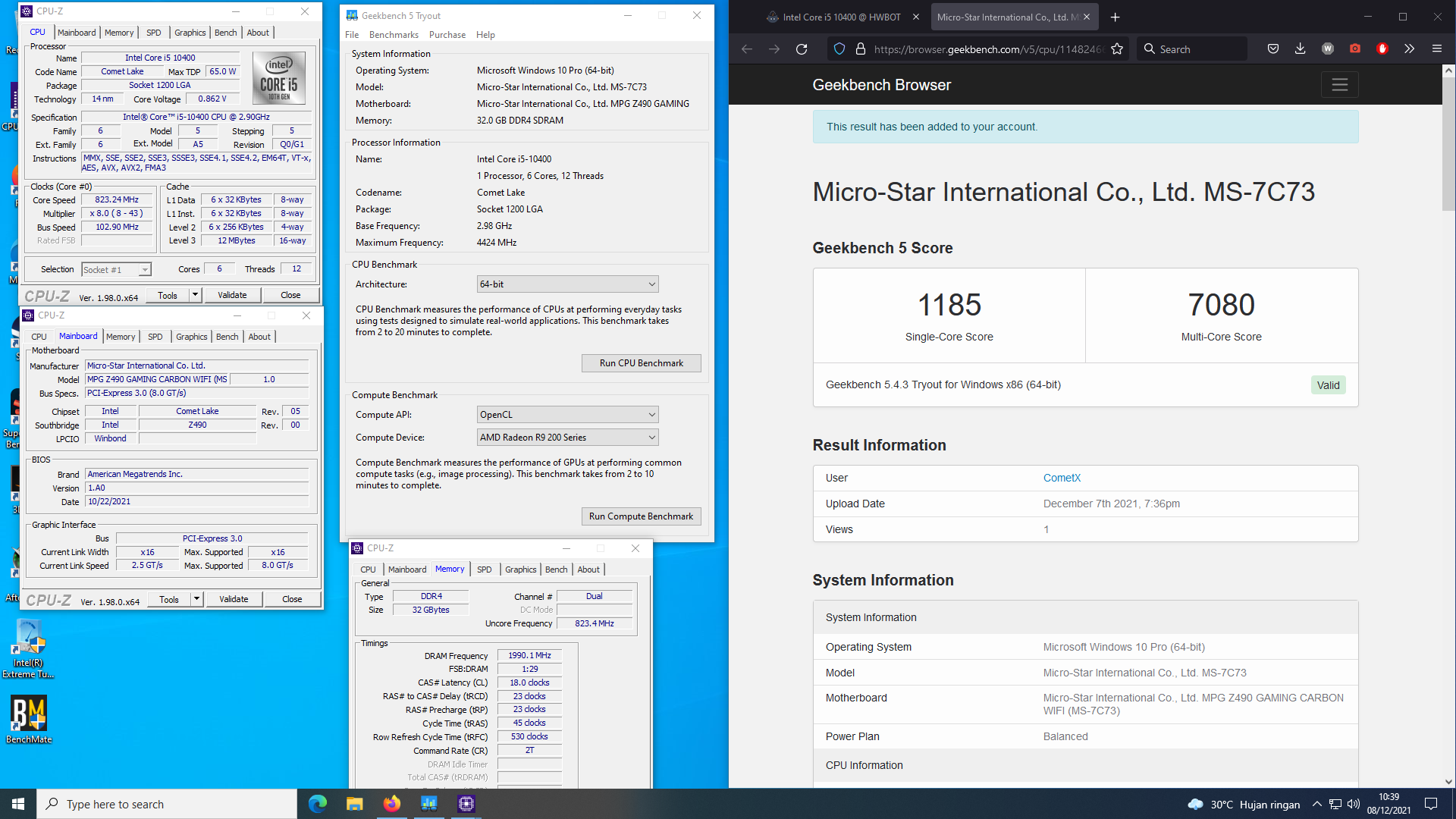The width and height of the screenshot is (1456, 819).
Task: Click the page scrollbar down arrow
Action: pos(1449,782)
